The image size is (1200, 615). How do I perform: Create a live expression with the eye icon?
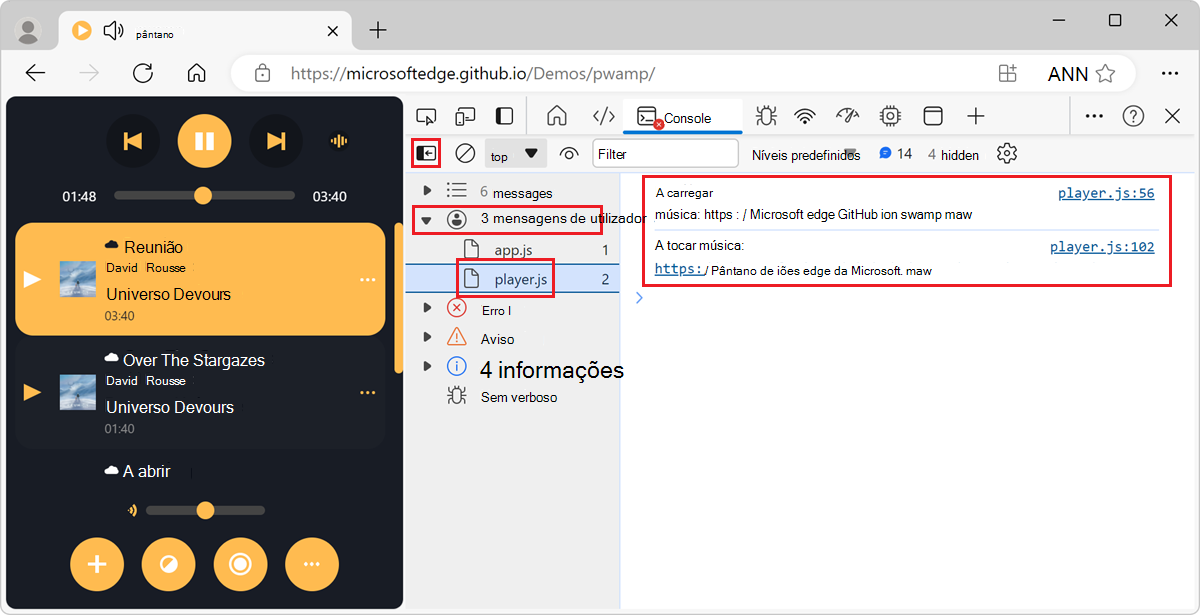click(x=569, y=154)
